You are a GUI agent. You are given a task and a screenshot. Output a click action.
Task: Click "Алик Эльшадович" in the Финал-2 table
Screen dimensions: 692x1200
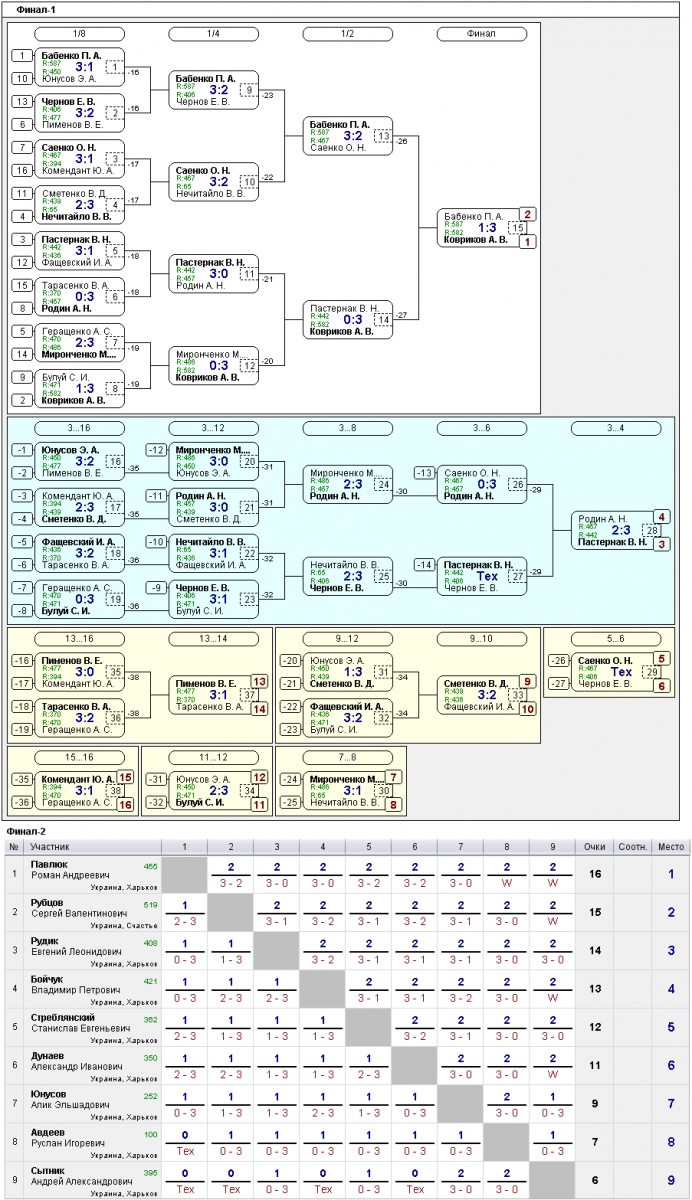pos(71,1106)
